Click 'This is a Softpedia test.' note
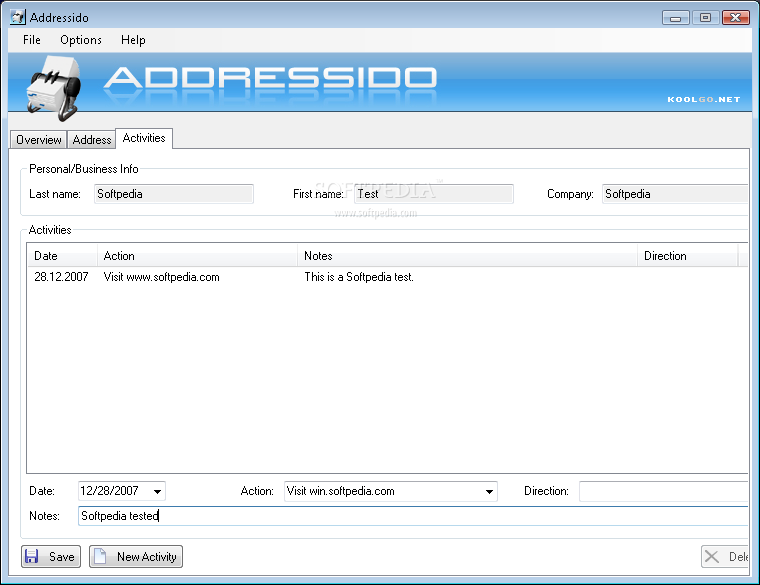Screen dimensions: 760x585 click(359, 277)
